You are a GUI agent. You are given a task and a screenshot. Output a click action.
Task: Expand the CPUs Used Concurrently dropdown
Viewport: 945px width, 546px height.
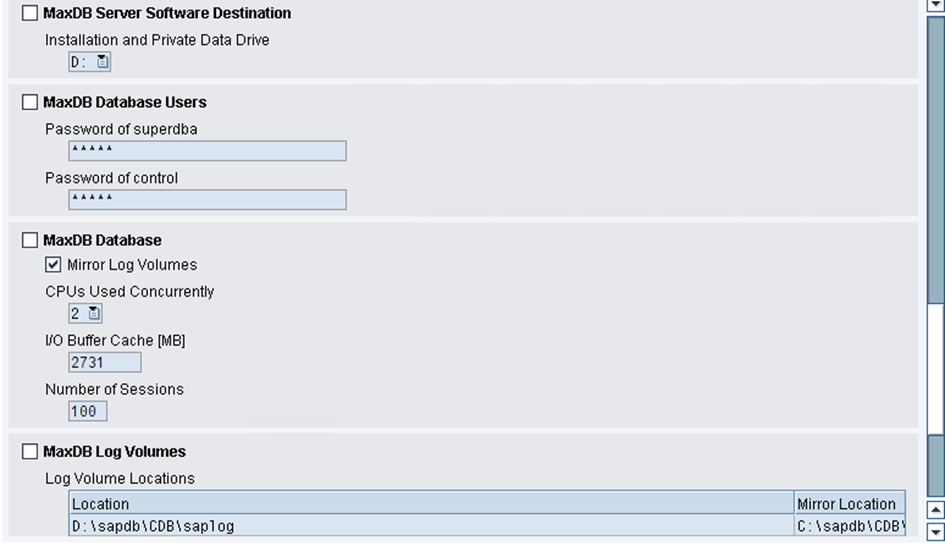[94, 313]
